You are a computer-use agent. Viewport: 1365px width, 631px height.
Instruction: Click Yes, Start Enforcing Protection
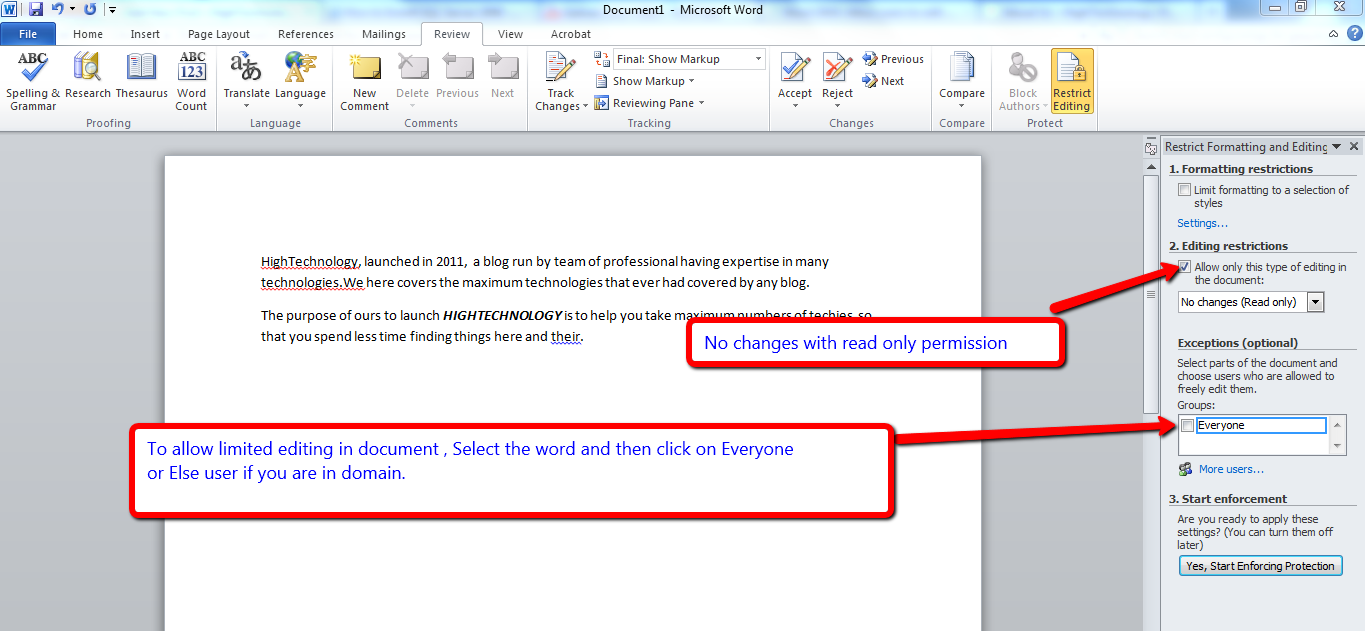tap(1260, 566)
